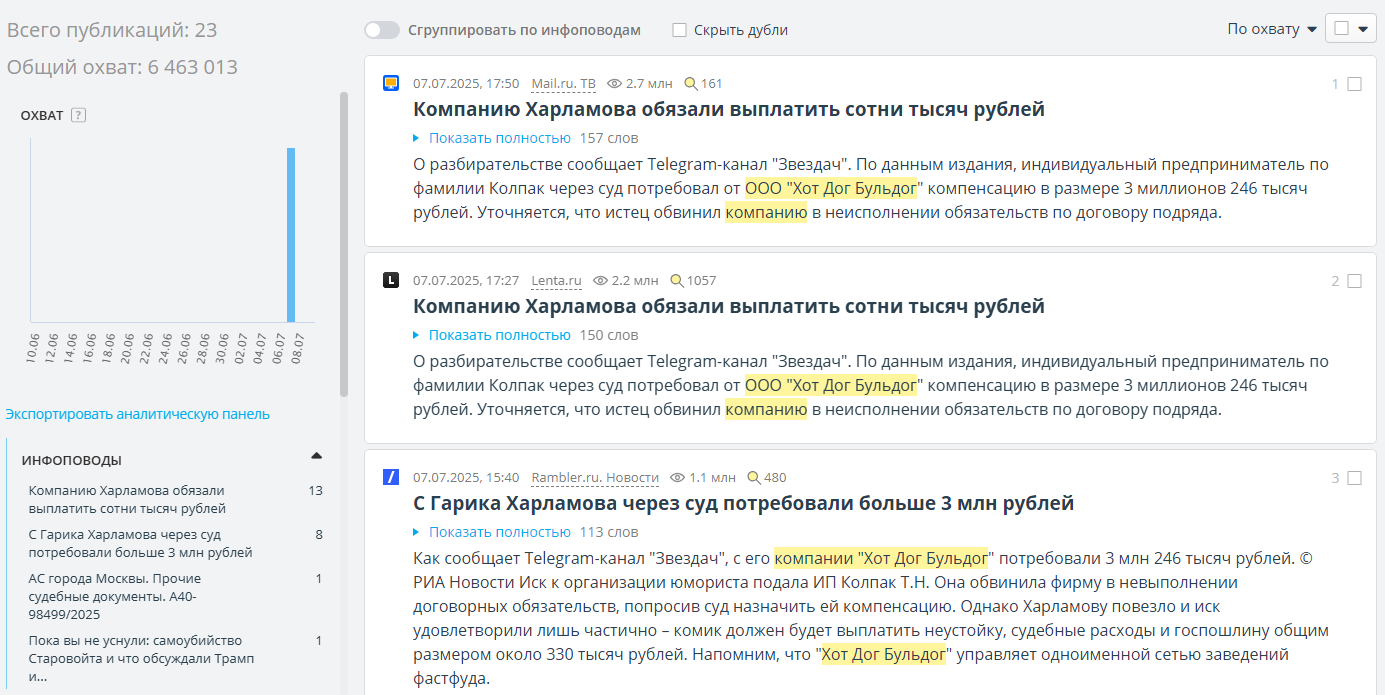The height and width of the screenshot is (695, 1385).
Task: Click magnifier icon beside 1057
Action: (x=676, y=280)
